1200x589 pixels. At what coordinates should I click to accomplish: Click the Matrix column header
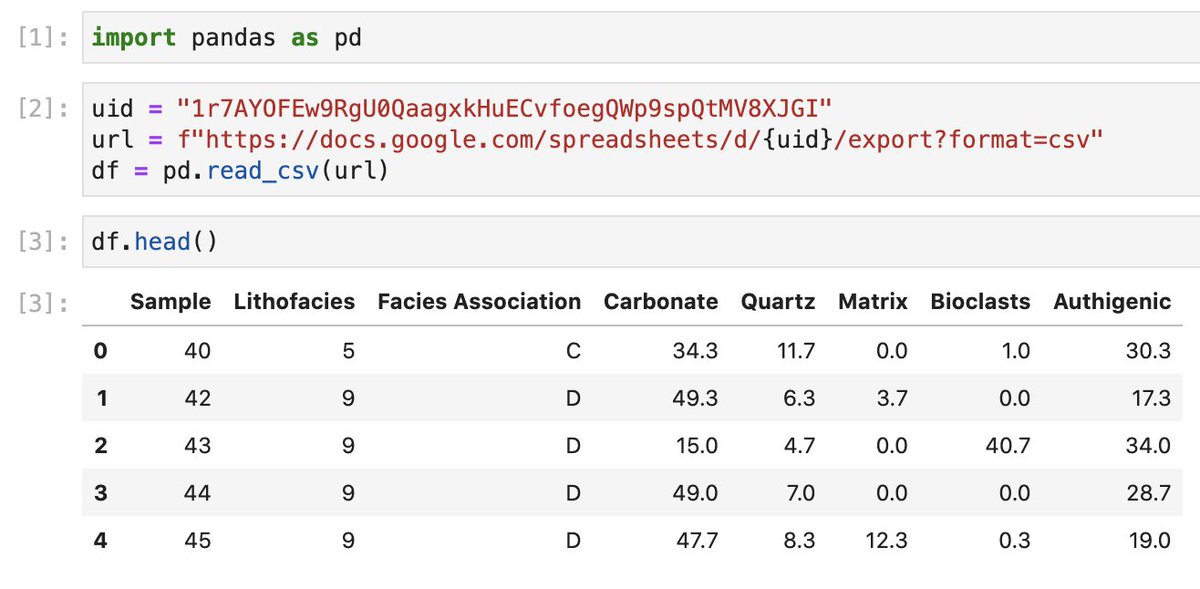tap(873, 302)
